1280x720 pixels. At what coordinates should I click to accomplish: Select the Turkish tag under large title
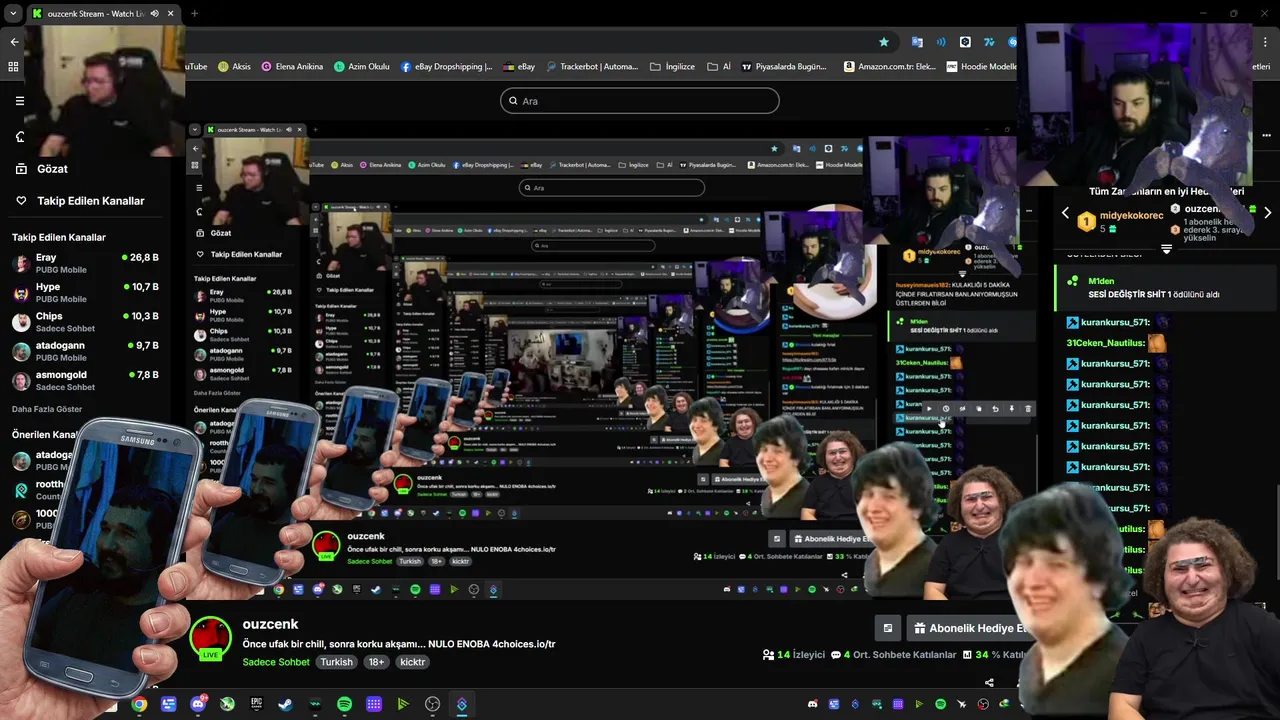336,662
